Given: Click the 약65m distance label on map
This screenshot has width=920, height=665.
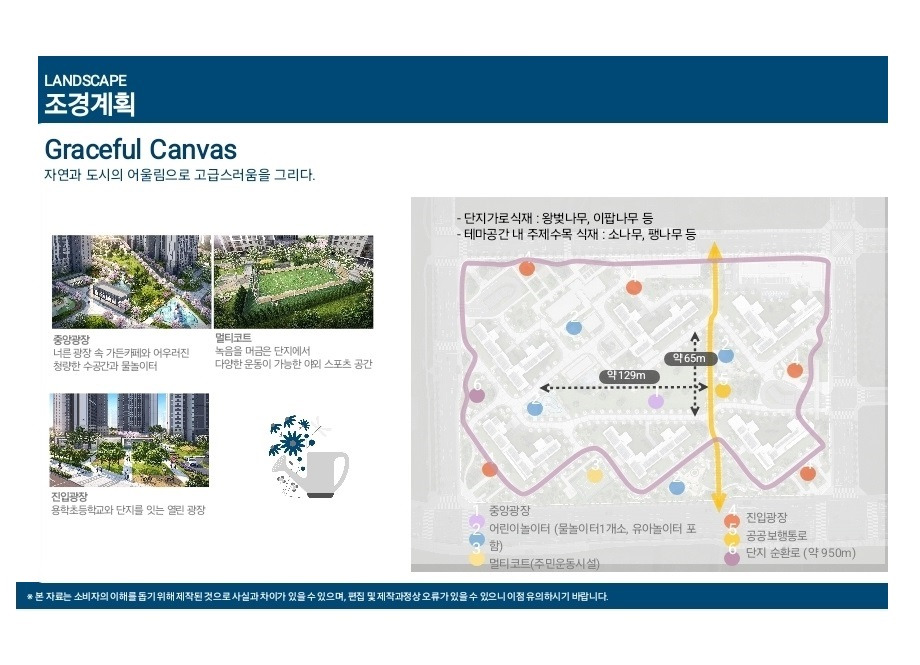Looking at the screenshot, I should pyautogui.click(x=690, y=358).
